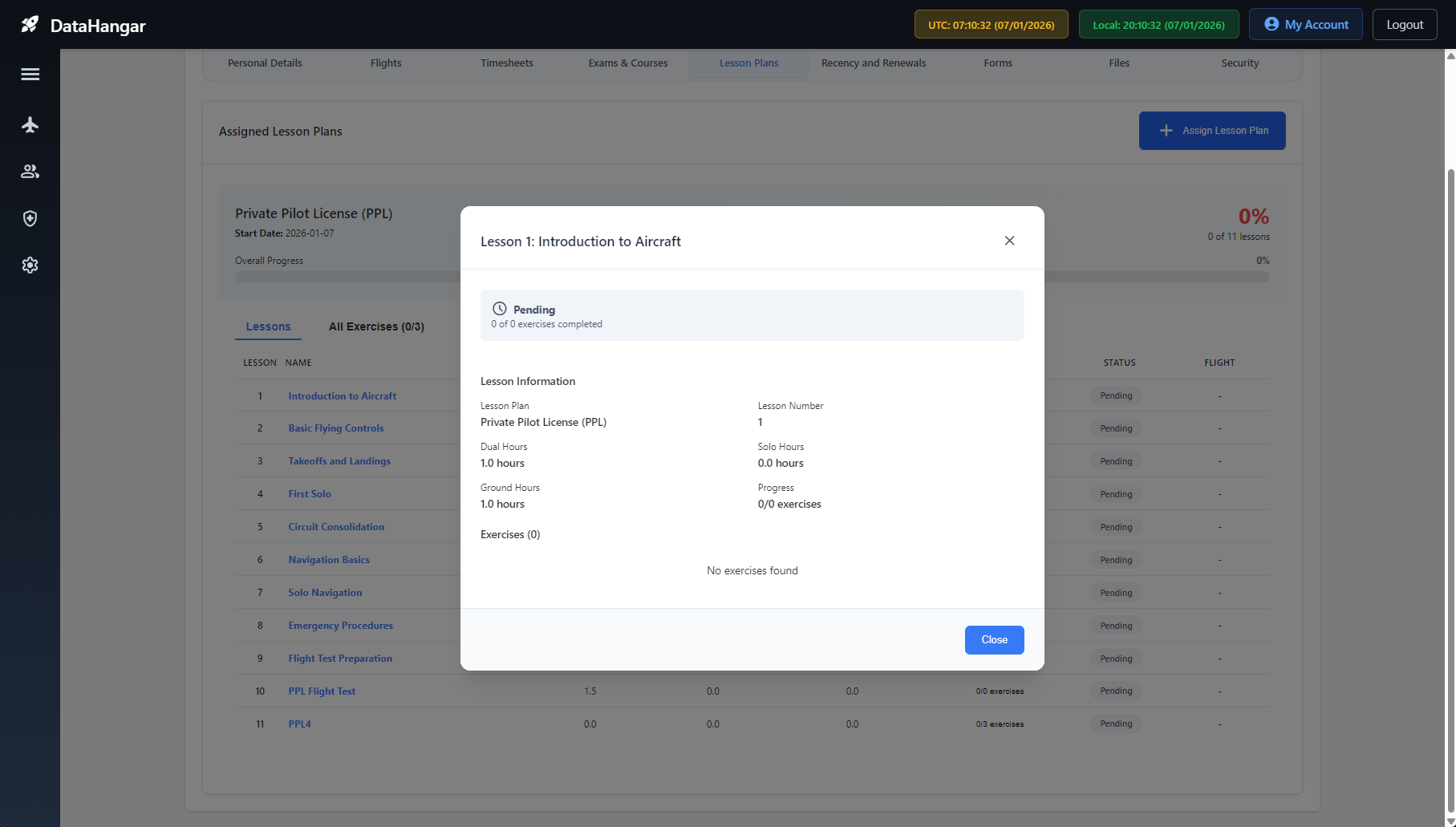Click the shield icon in sidebar
Viewport: 1456px width, 827px height.
pyautogui.click(x=30, y=218)
